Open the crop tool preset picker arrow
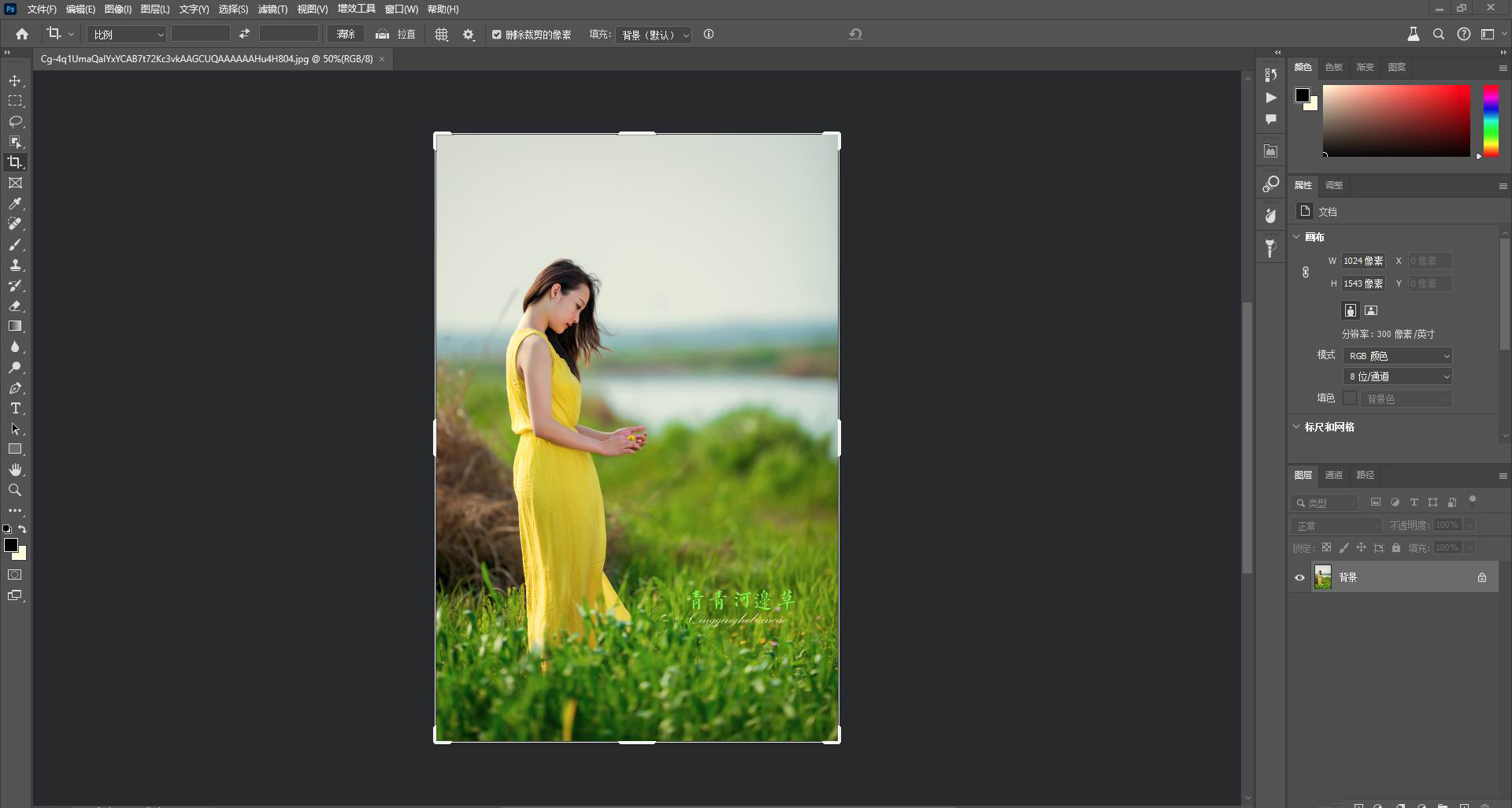The image size is (1512, 808). pos(71,35)
